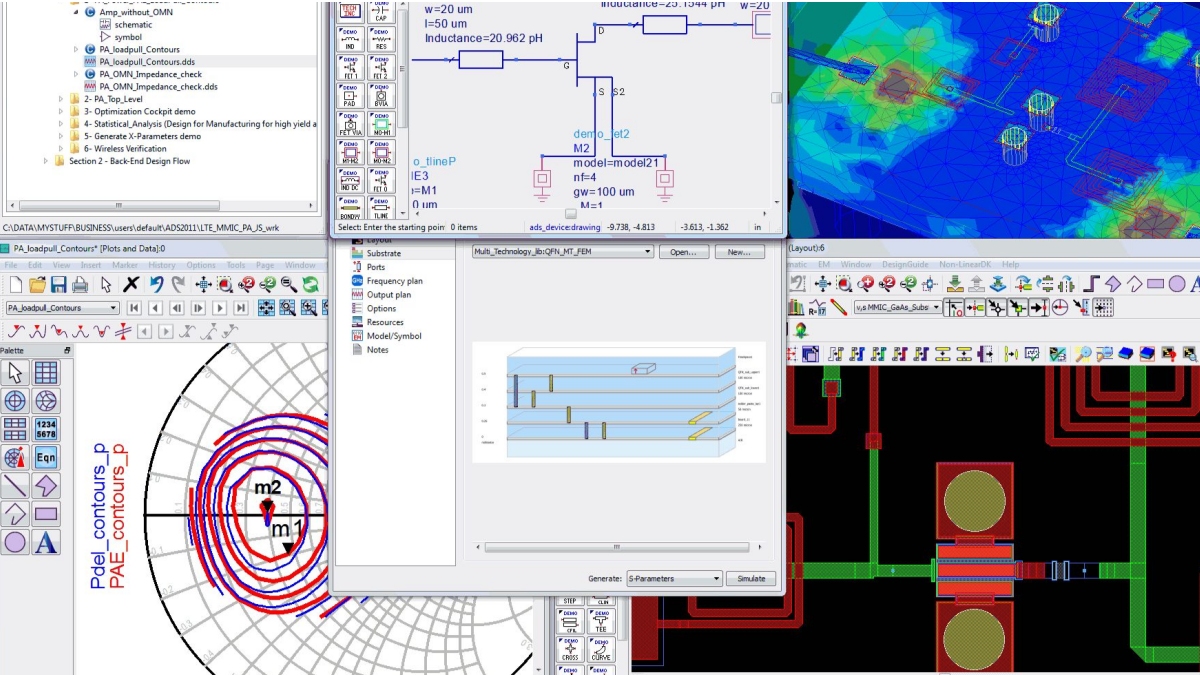Click the Simulate button
The height and width of the screenshot is (675, 1200).
(x=751, y=578)
